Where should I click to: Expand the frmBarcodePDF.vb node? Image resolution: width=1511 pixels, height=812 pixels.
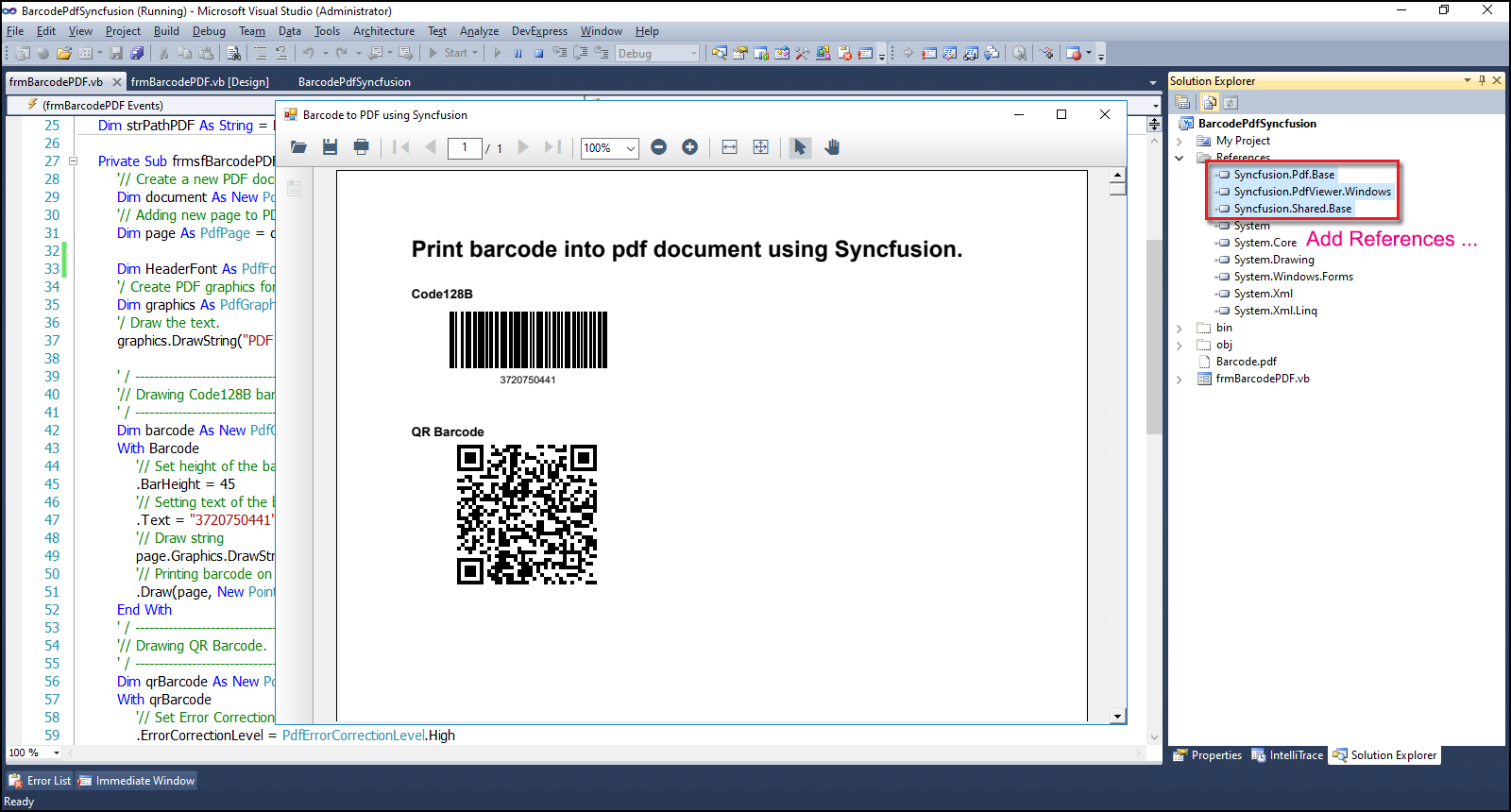coord(1180,379)
